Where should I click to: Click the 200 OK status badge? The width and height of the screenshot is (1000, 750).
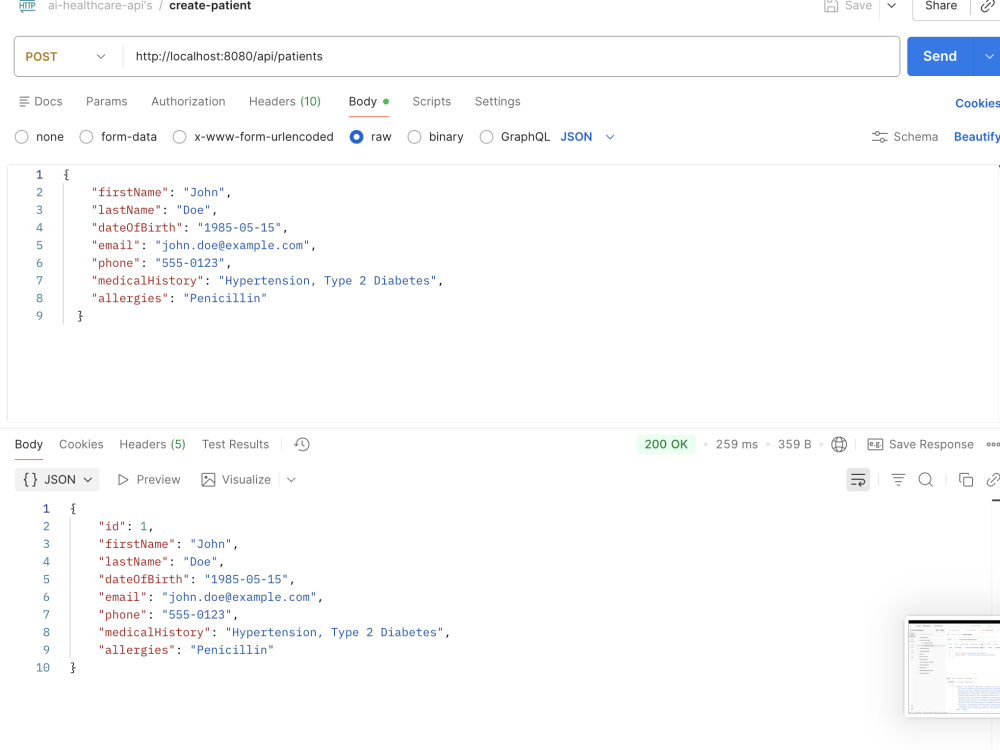pyautogui.click(x=666, y=445)
